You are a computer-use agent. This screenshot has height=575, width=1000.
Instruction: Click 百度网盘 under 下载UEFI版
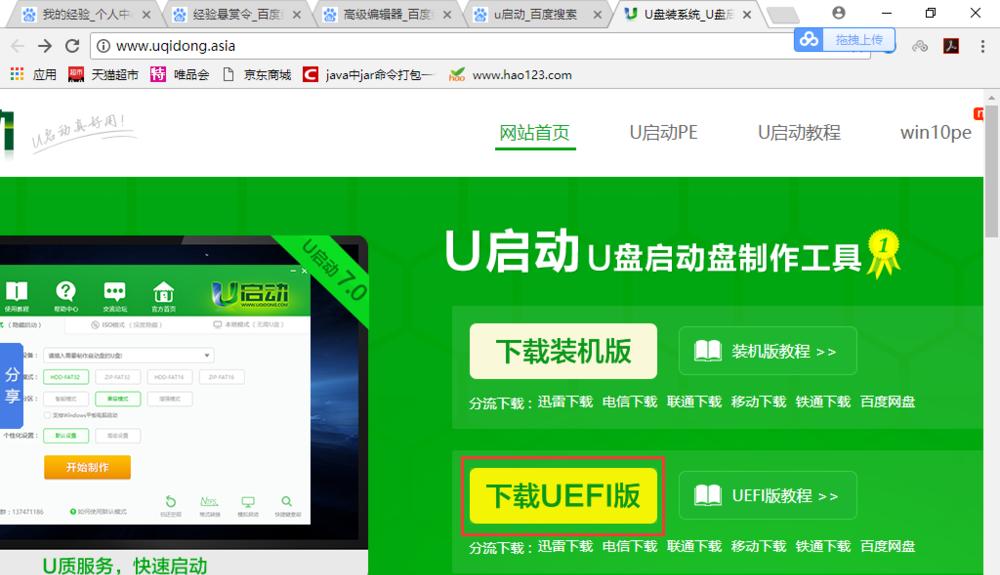pos(887,546)
